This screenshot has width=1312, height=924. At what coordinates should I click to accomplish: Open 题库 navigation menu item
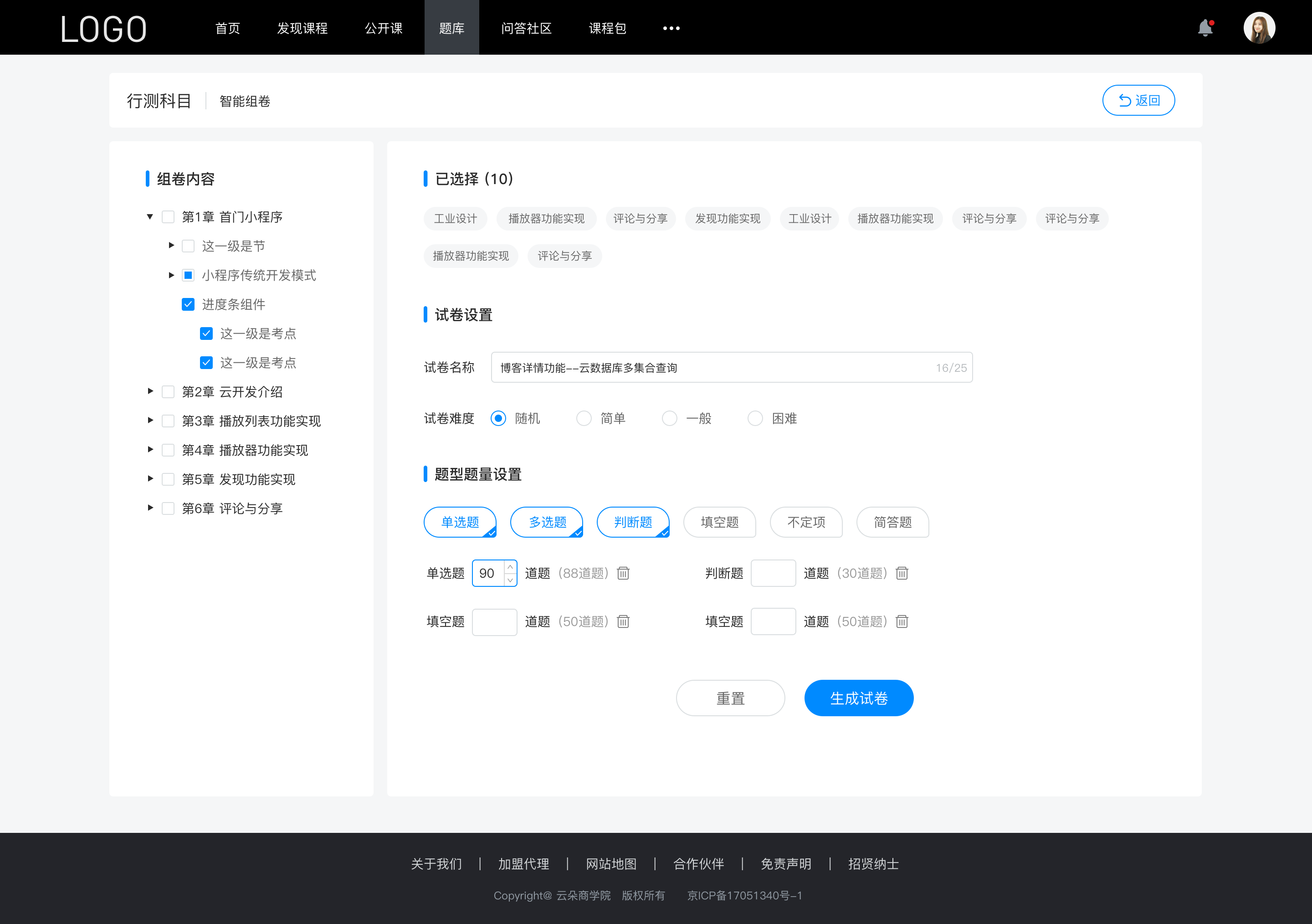click(x=450, y=27)
